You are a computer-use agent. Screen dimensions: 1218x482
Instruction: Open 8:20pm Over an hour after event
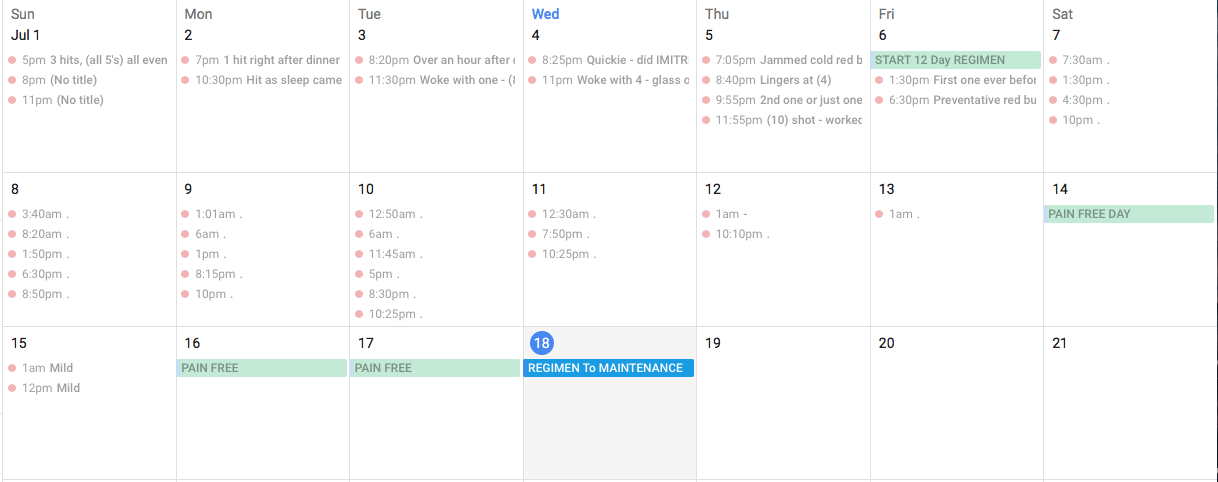(x=435, y=60)
